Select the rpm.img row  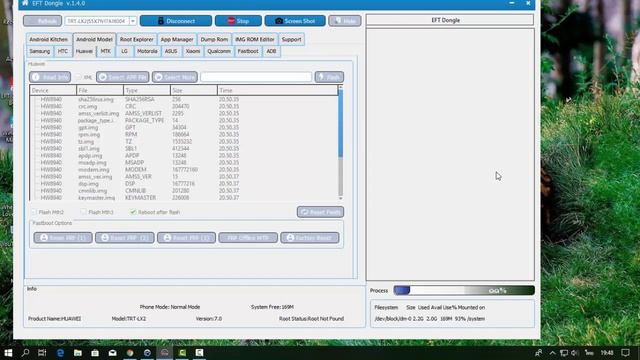point(184,135)
